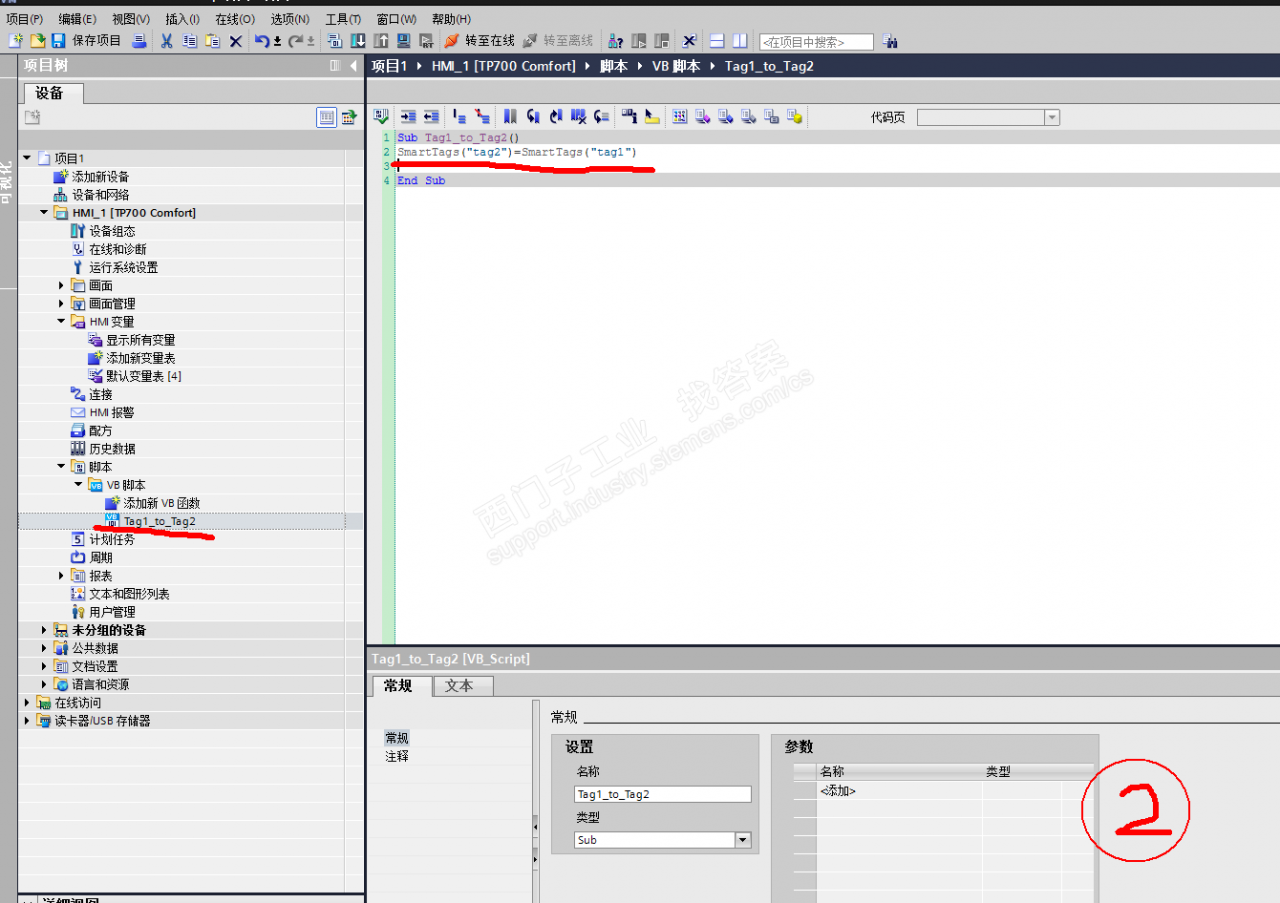Open 项目(P) menu
1280x903 pixels.
tap(25, 19)
